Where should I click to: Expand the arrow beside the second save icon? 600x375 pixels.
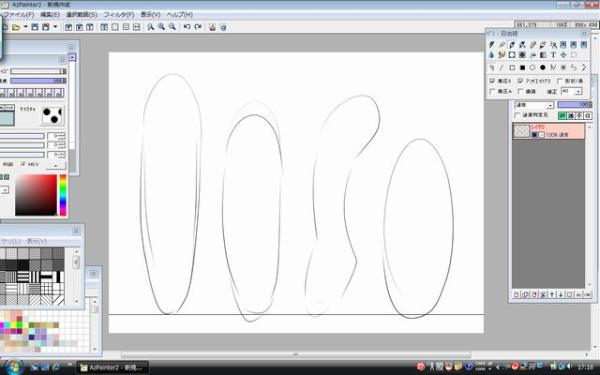(55, 27)
